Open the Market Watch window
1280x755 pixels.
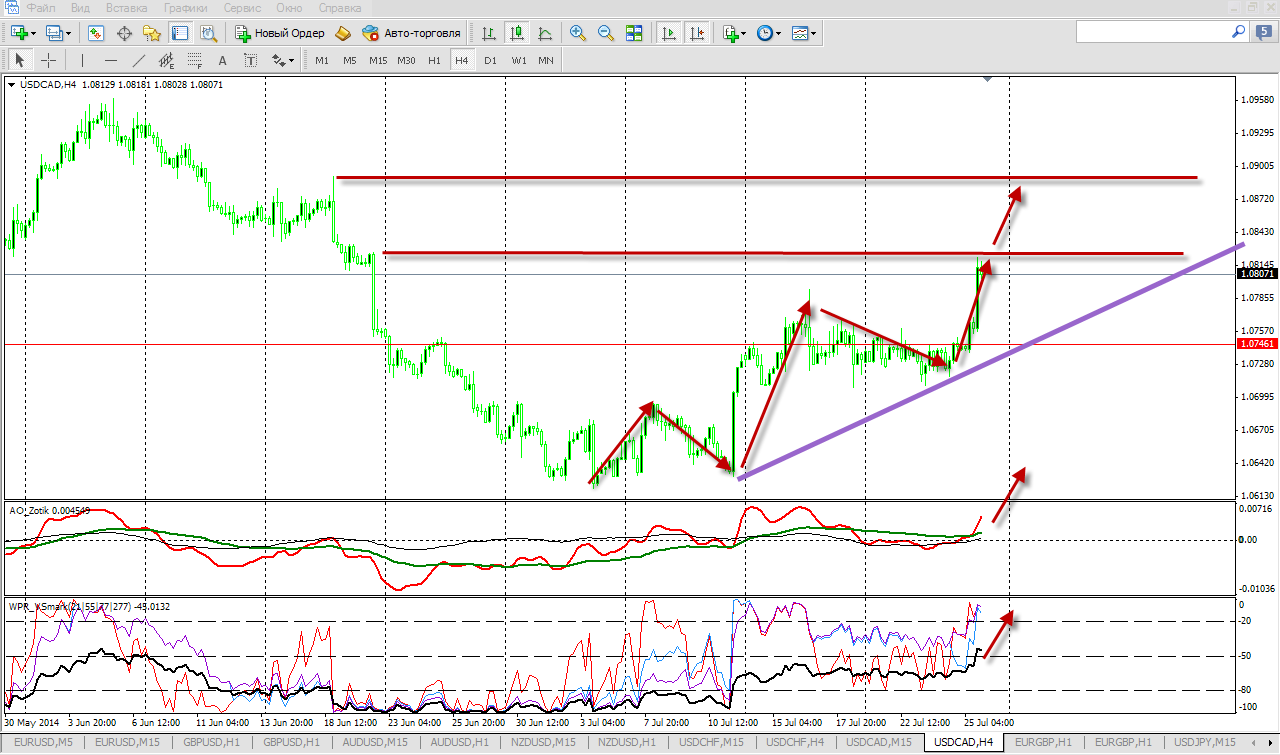pyautogui.click(x=96, y=33)
